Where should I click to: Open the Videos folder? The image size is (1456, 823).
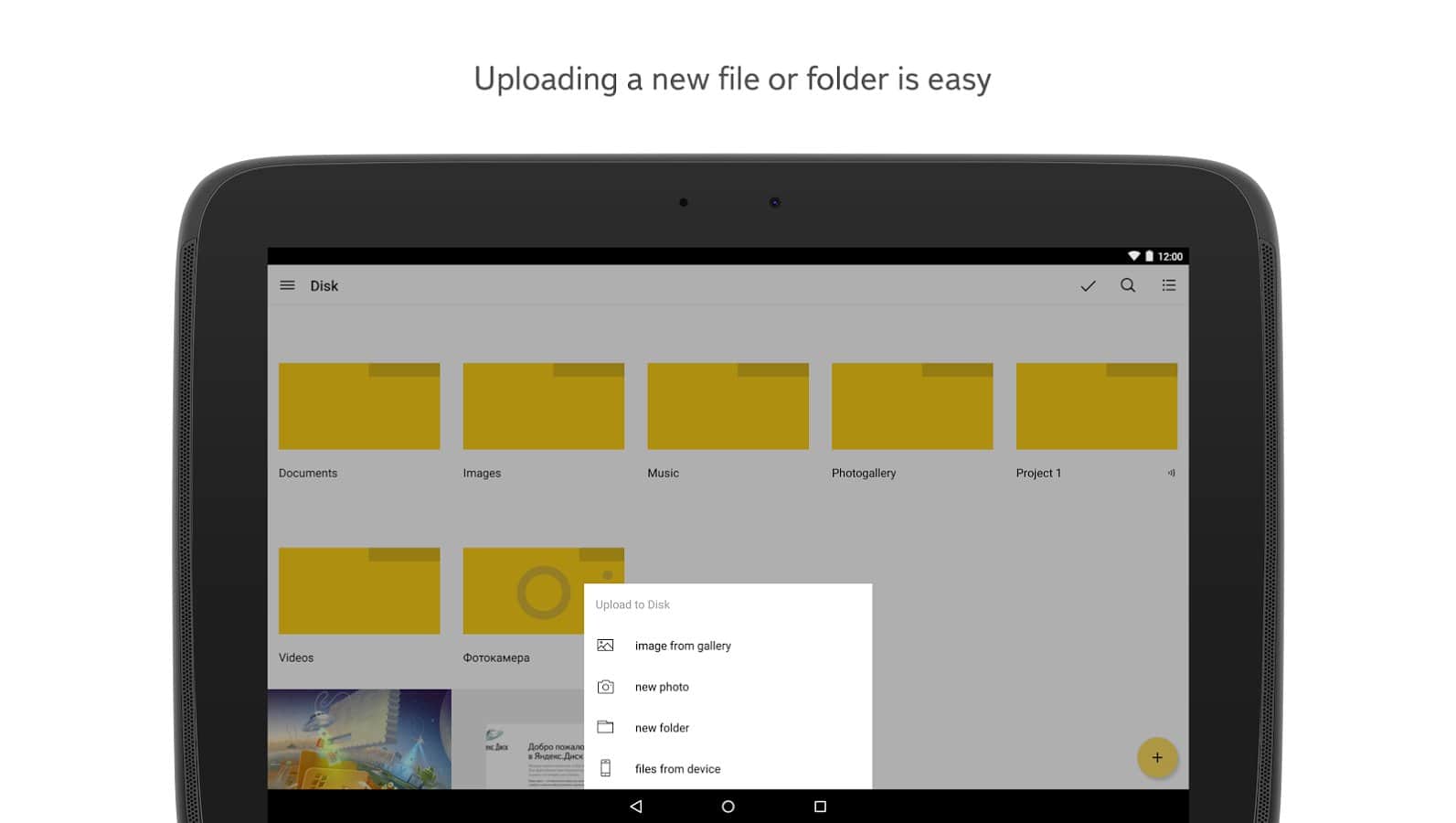(x=359, y=592)
